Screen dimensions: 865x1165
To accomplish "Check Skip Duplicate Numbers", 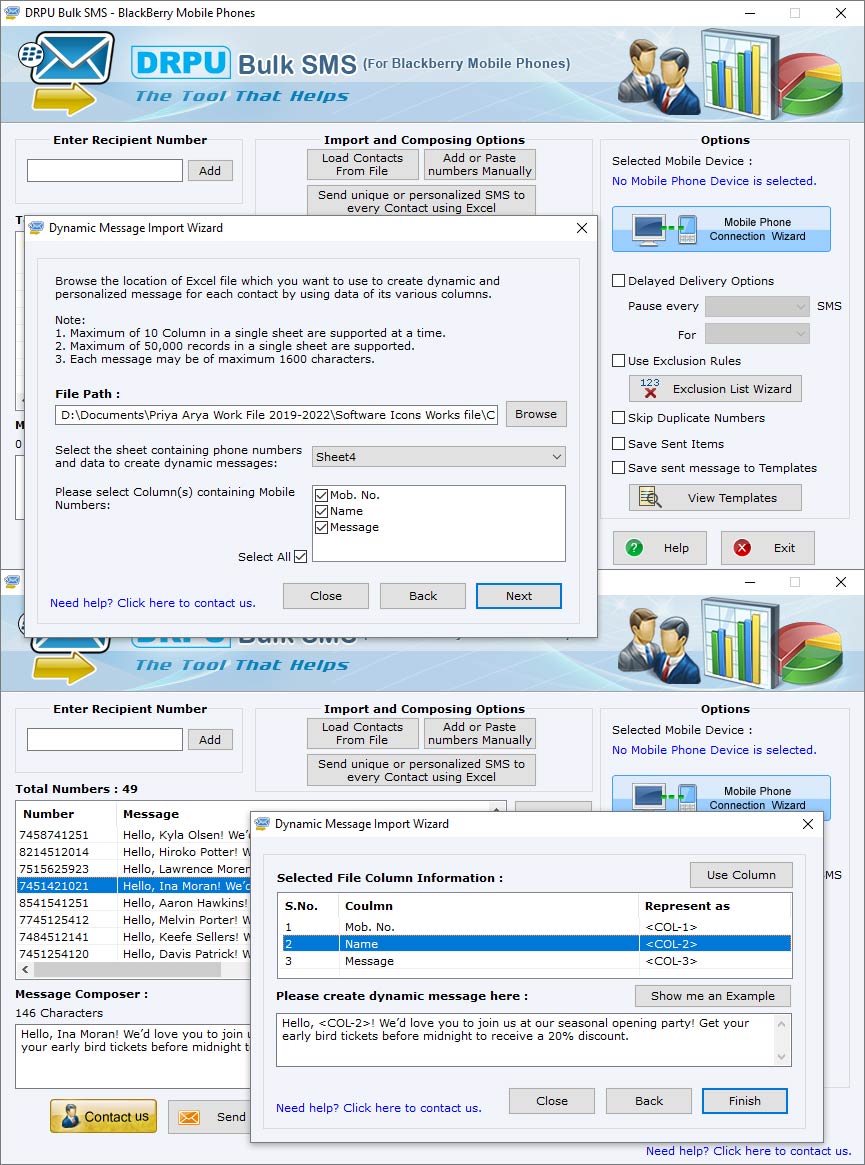I will [618, 420].
